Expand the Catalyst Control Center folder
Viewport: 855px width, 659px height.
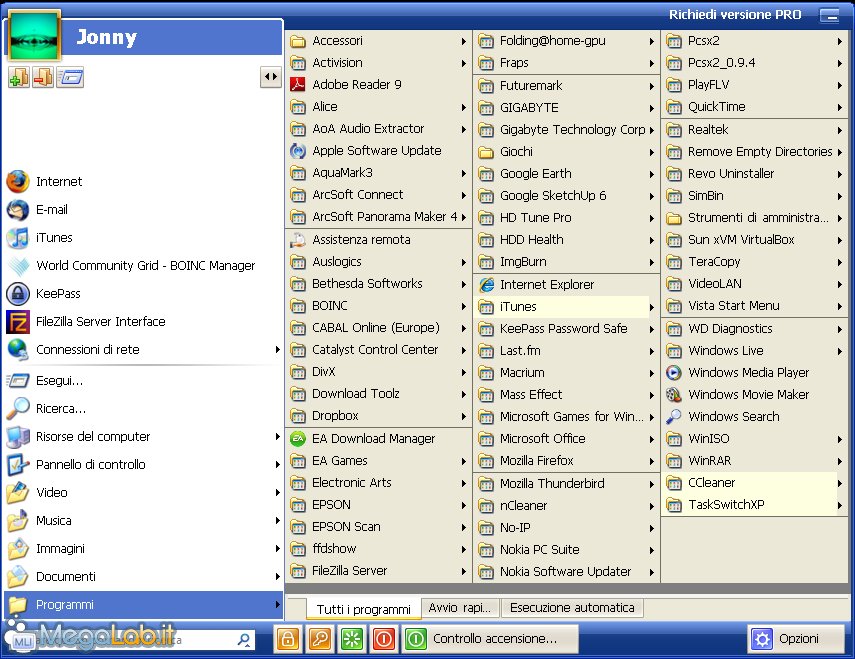coord(378,350)
